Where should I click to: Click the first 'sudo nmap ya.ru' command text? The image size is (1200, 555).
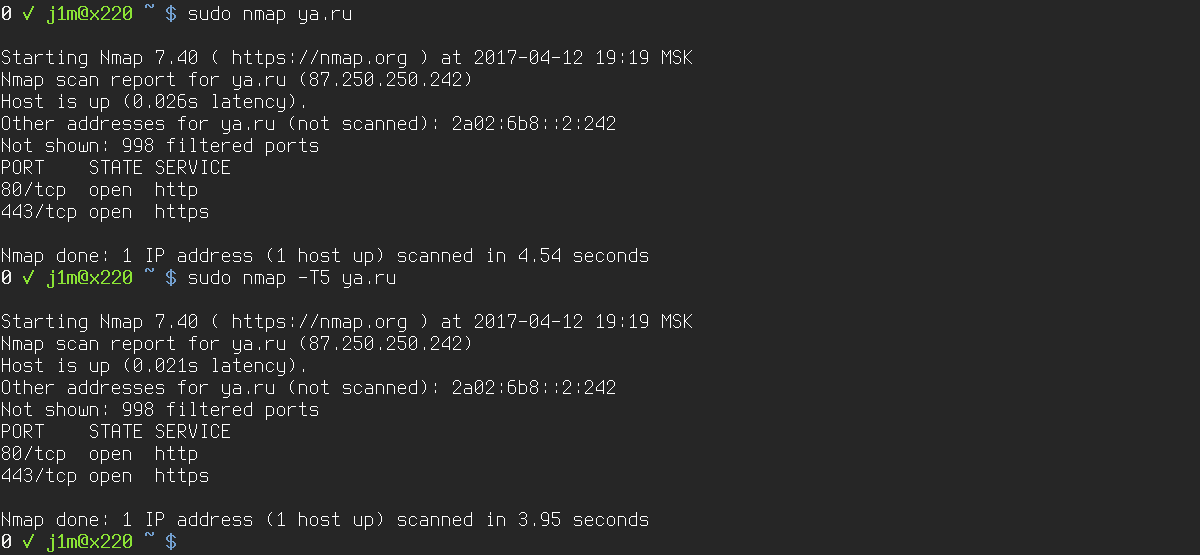coord(269,14)
